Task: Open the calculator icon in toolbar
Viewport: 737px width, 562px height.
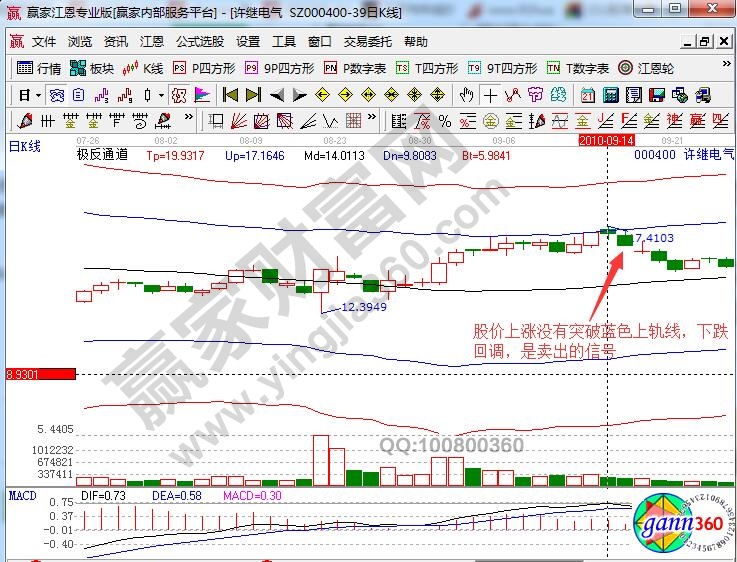Action: (x=609, y=95)
